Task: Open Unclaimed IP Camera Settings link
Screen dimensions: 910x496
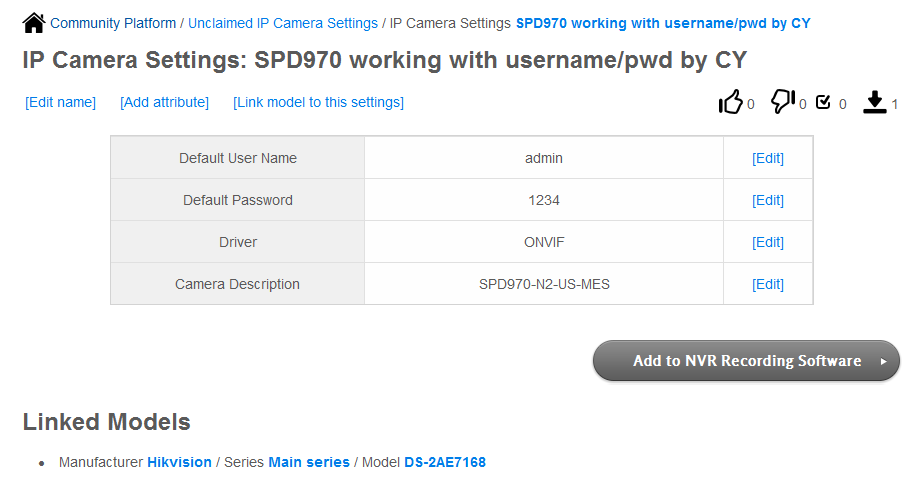Action: [x=283, y=23]
